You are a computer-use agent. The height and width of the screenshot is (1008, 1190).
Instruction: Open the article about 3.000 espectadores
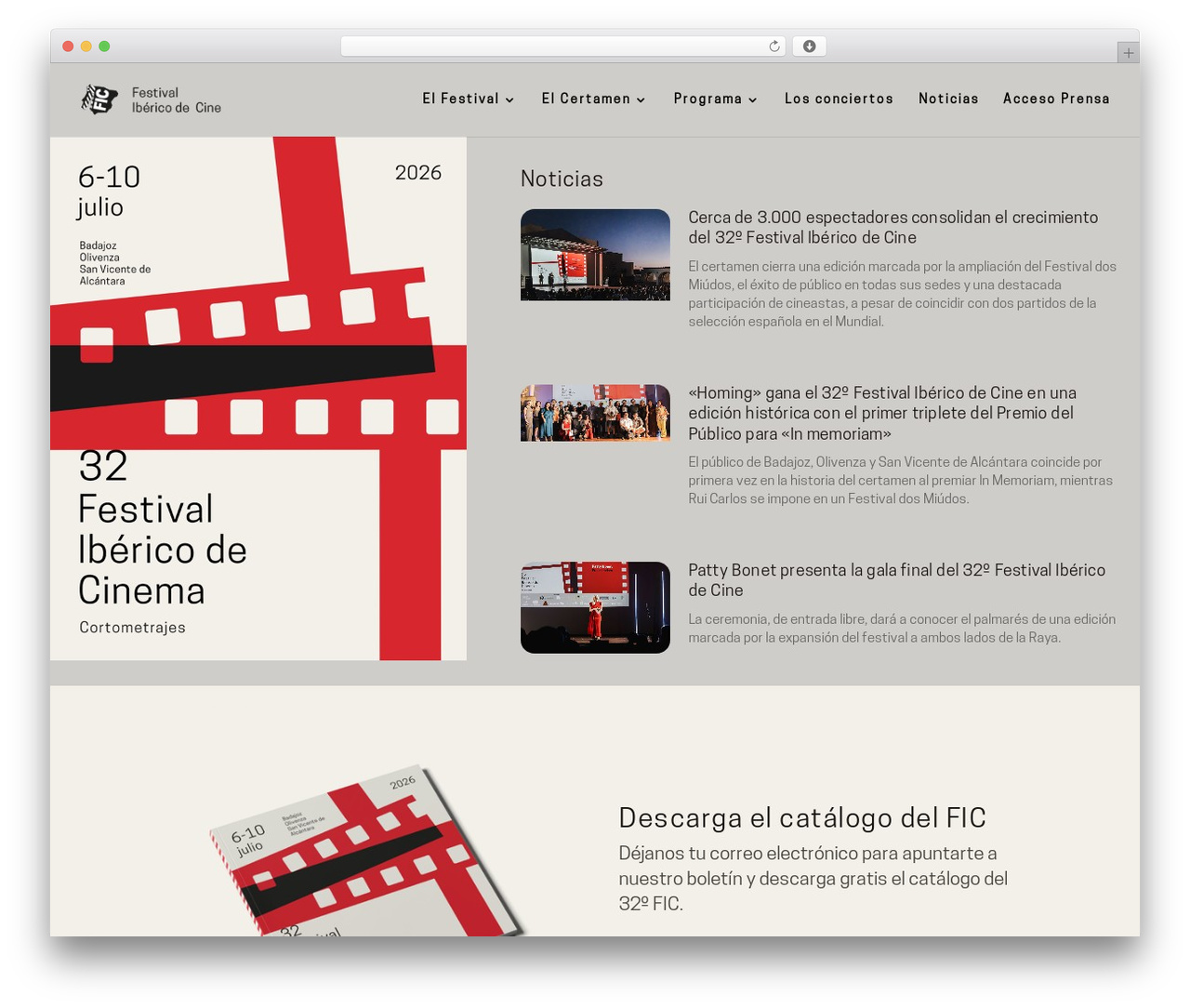(893, 227)
